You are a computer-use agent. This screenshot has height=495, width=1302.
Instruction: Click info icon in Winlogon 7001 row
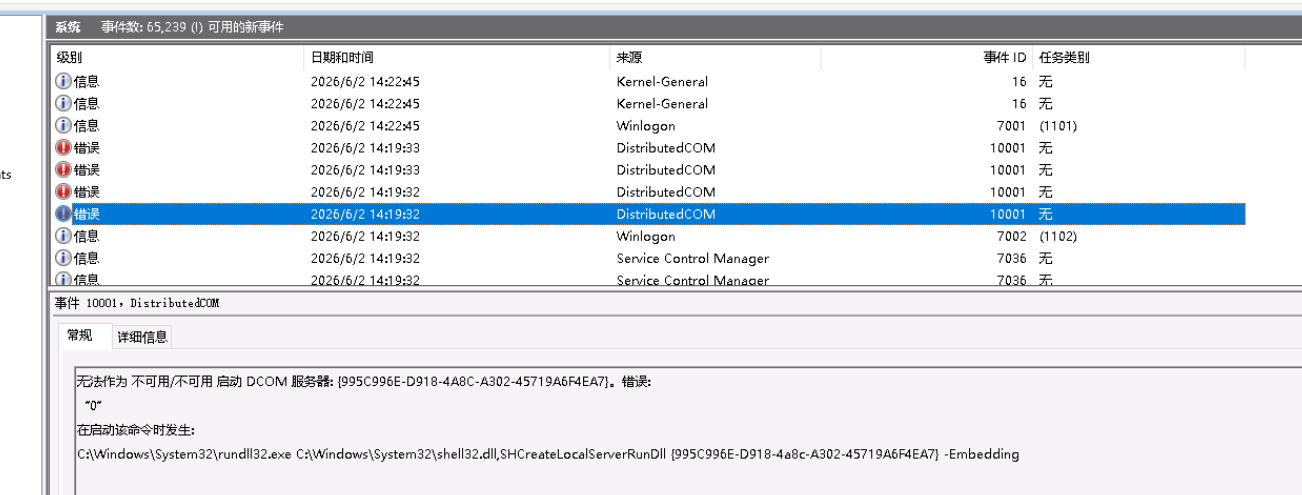63,126
